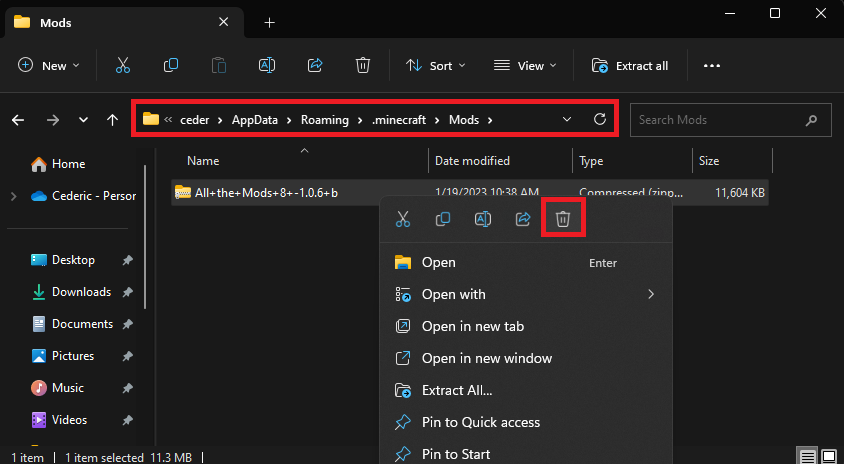Click the Share icon in the toolbar
Image resolution: width=844 pixels, height=464 pixels.
(x=315, y=66)
